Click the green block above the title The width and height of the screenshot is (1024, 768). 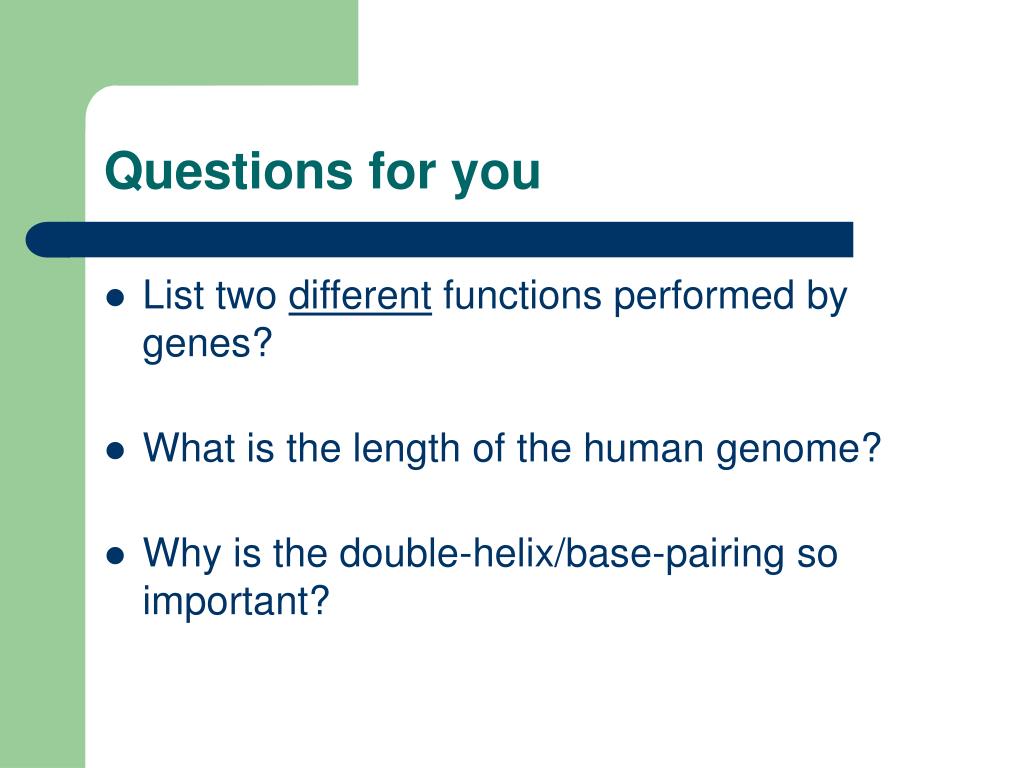coord(179,42)
